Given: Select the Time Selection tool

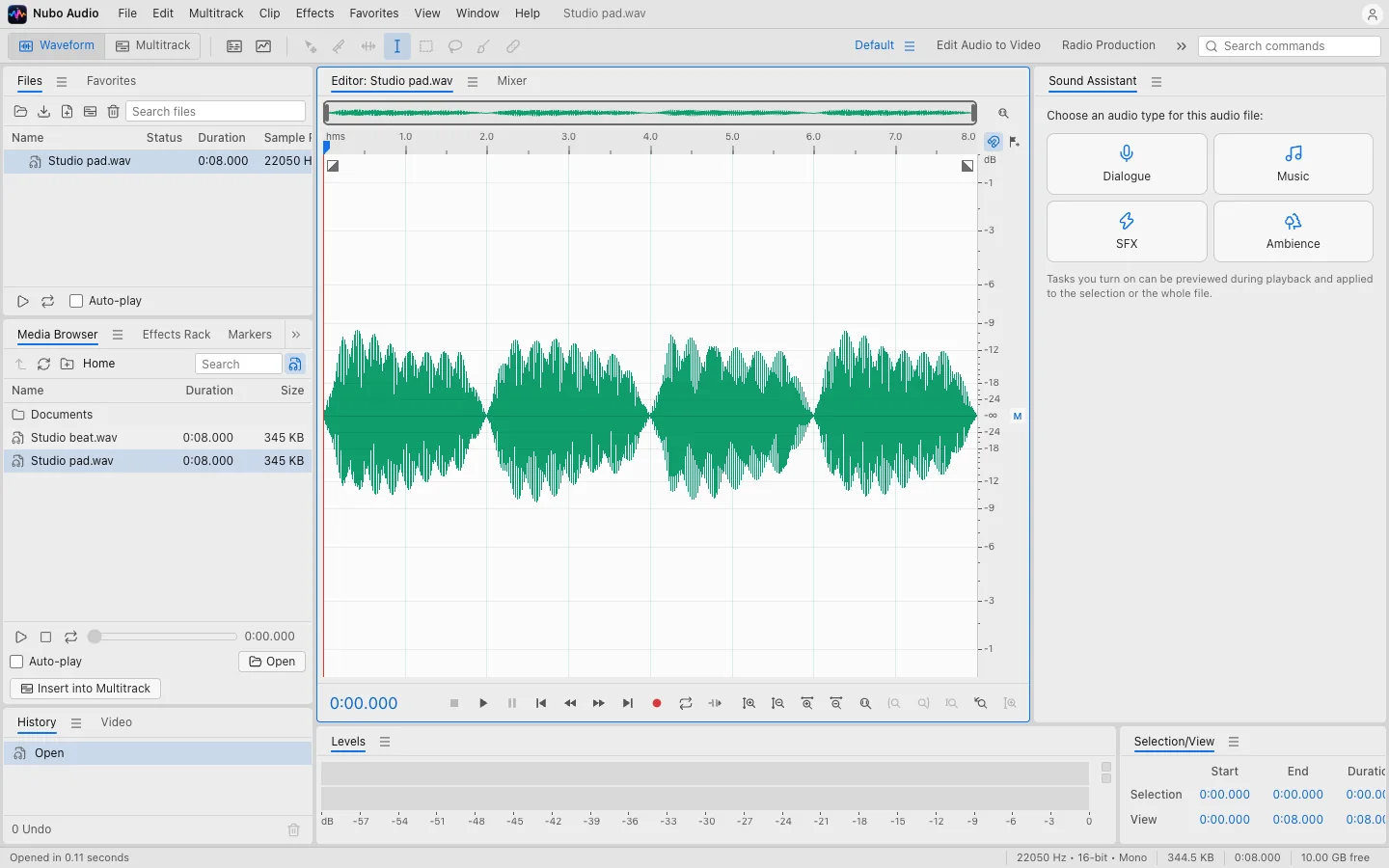Looking at the screenshot, I should 397,46.
